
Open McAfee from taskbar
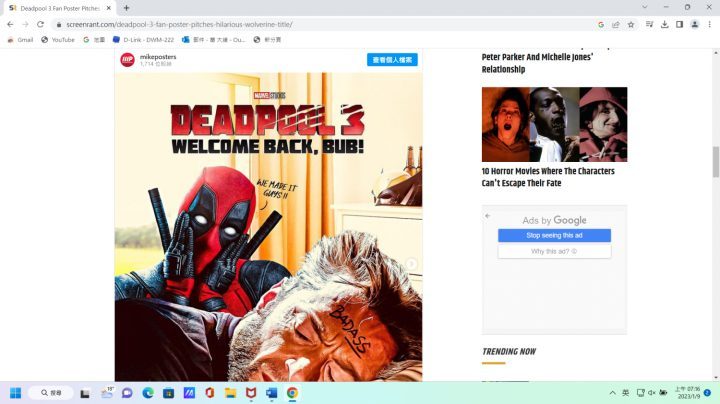pyautogui.click(x=251, y=393)
